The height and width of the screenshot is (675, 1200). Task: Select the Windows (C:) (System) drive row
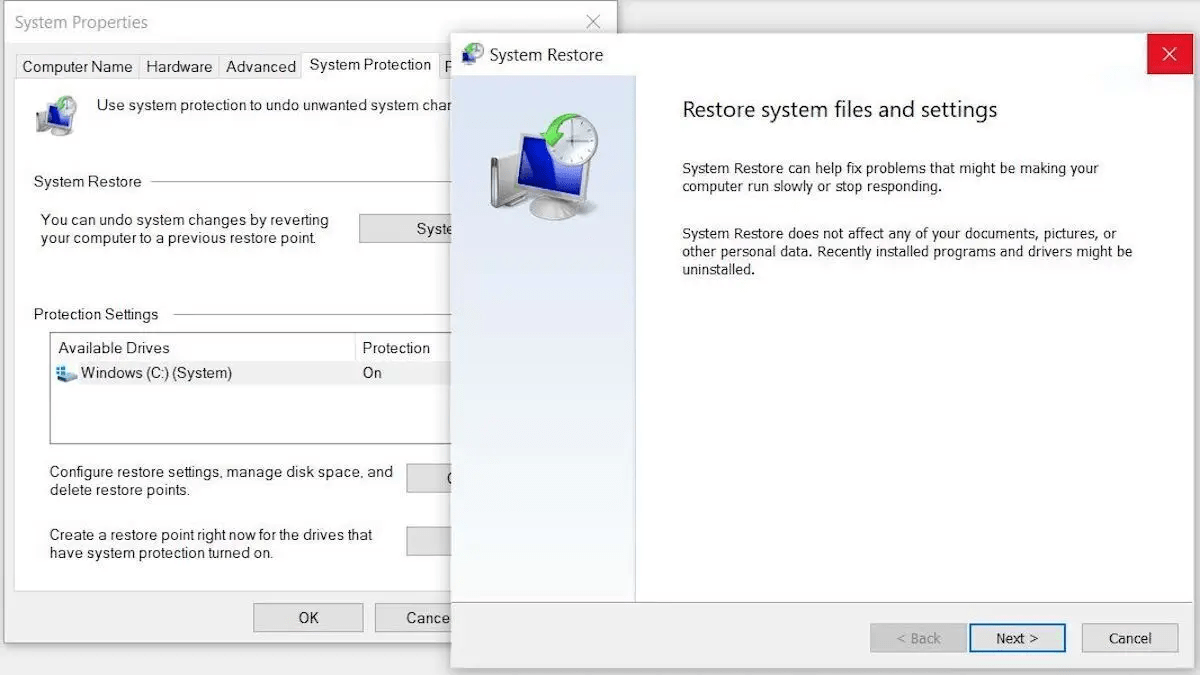pyautogui.click(x=251, y=373)
